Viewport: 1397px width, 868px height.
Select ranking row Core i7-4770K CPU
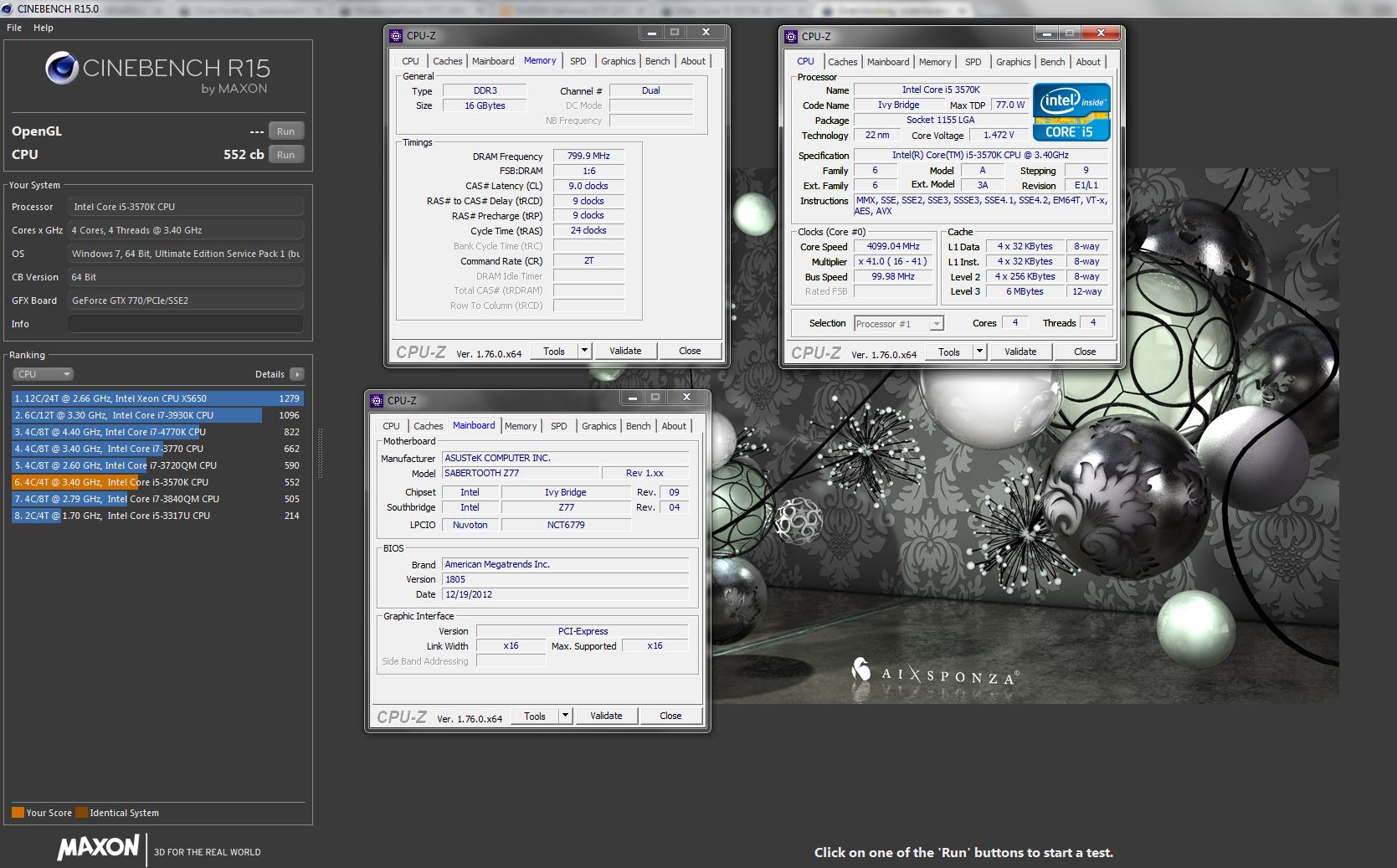pyautogui.click(x=157, y=432)
